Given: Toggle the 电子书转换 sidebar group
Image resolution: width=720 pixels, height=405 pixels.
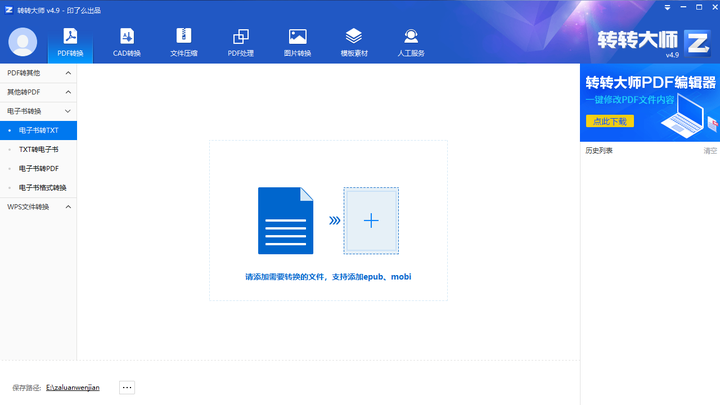Looking at the screenshot, I should pos(38,111).
